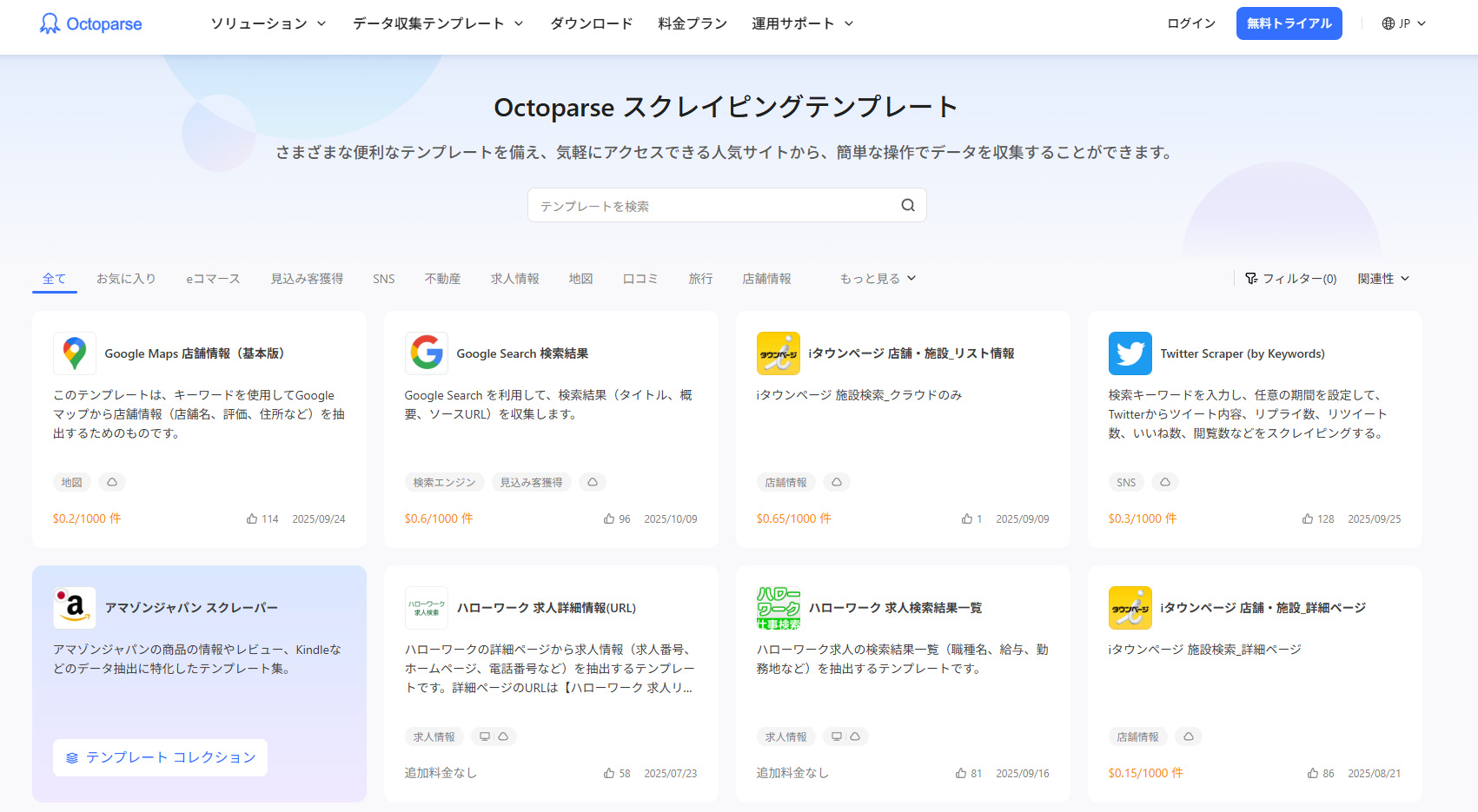Click the 無料トライアル button
This screenshot has height=812, width=1478.
click(1289, 23)
